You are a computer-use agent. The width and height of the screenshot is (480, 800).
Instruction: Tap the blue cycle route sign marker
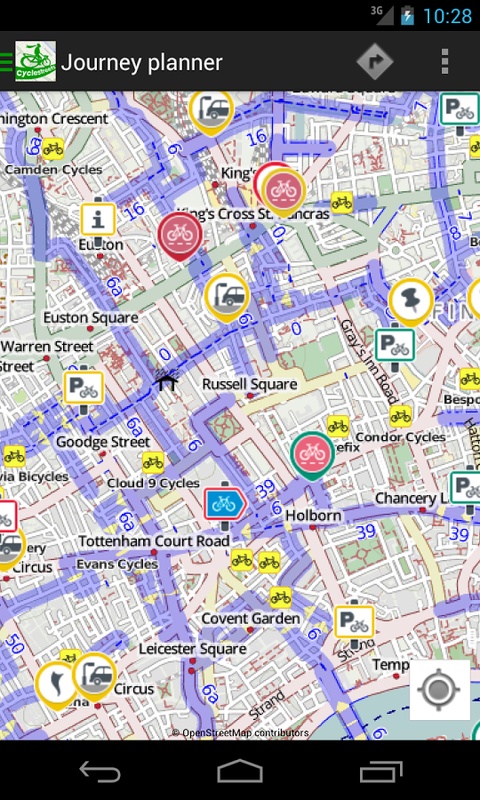[225, 505]
